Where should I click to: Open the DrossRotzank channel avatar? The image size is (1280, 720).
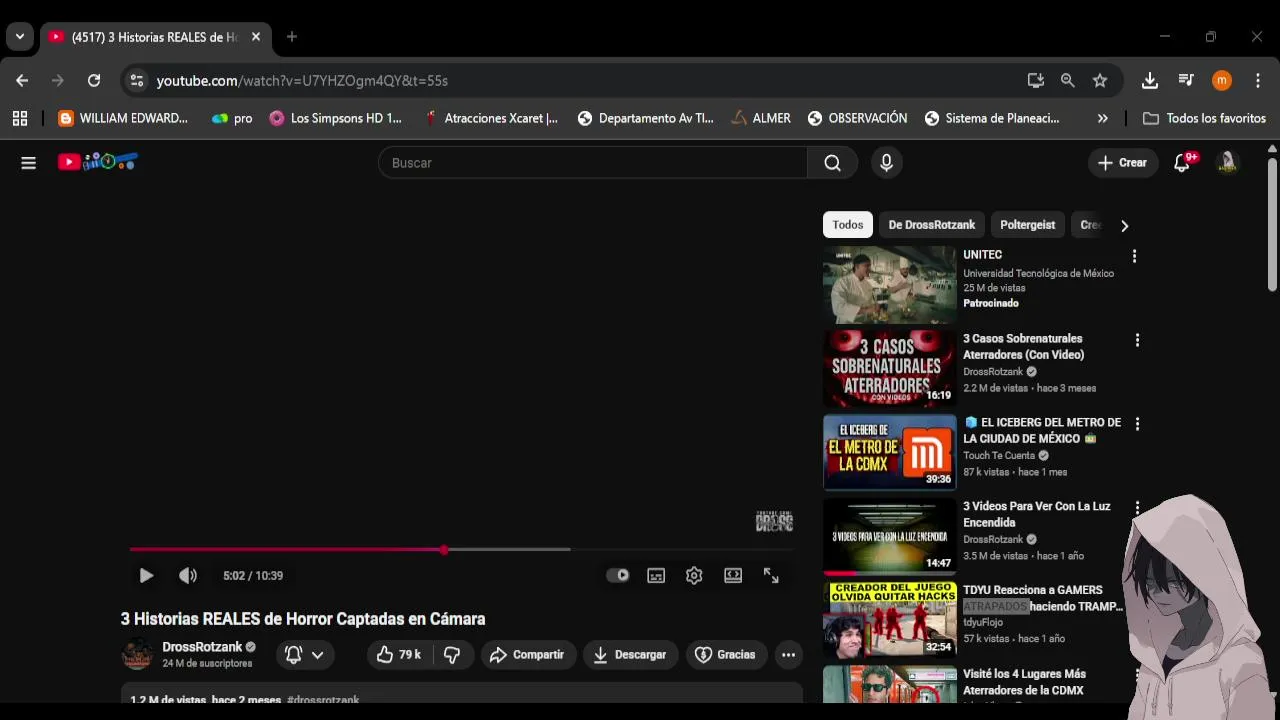coord(137,654)
